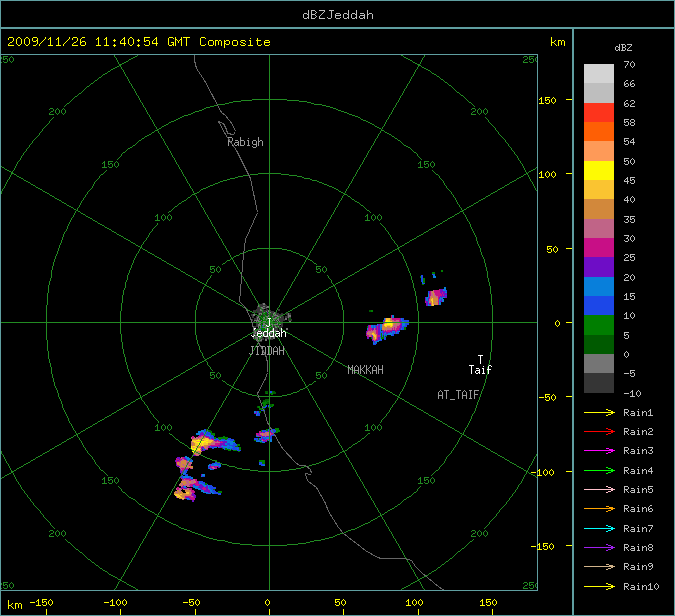Click the yellow Rain10 arrow icon
The image size is (675, 616).
coord(599,586)
